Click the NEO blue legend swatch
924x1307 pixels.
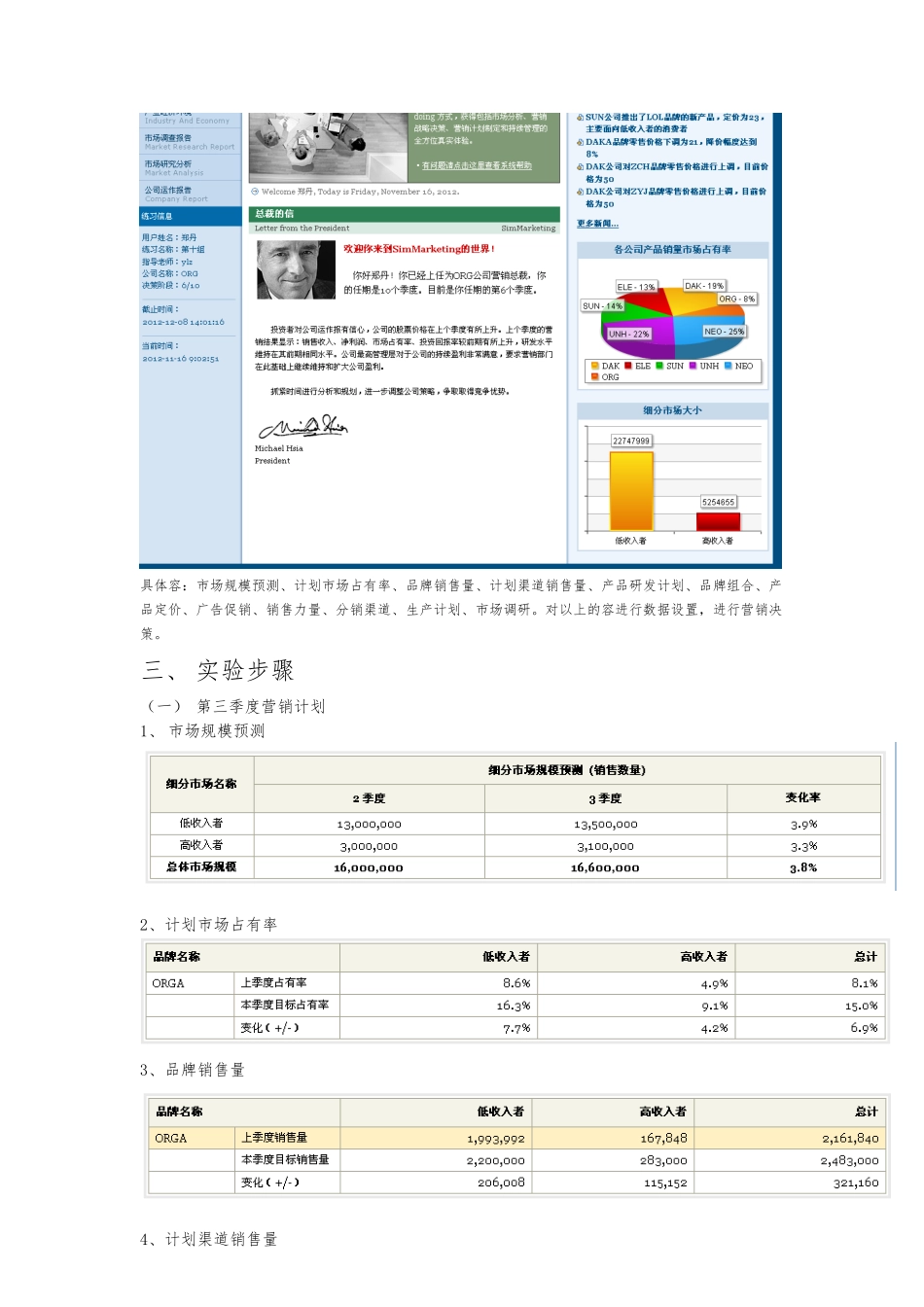[729, 366]
